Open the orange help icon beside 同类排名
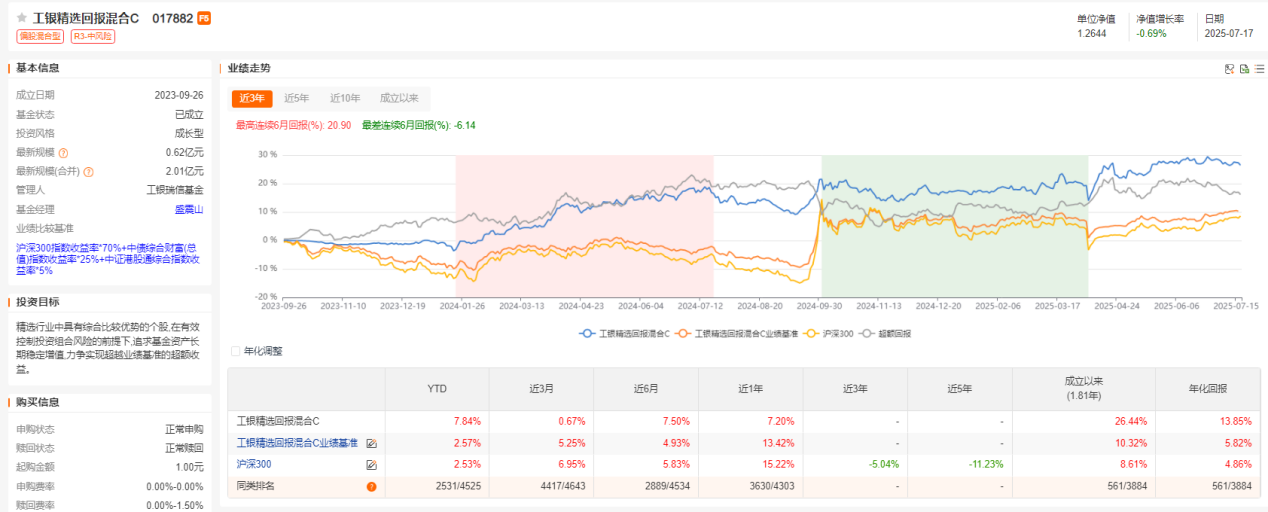Viewport: 1268px width, 512px height. click(371, 487)
